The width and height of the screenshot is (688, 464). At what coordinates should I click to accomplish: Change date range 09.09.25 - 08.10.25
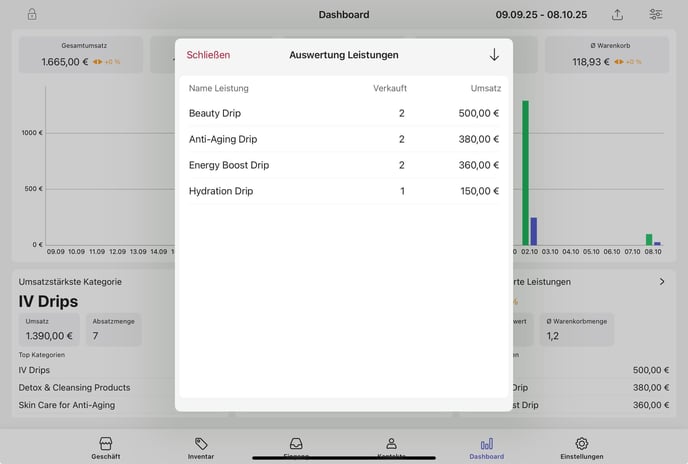[541, 15]
